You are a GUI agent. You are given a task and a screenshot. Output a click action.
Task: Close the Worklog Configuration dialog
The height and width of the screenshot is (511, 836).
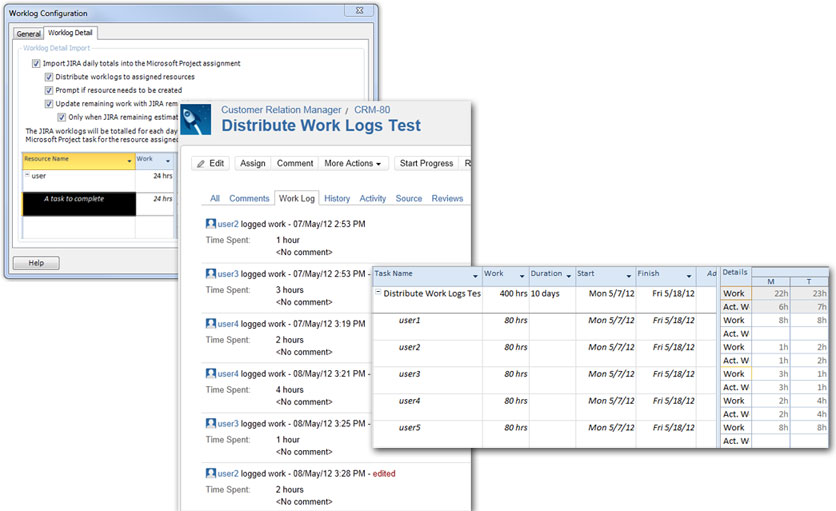[x=359, y=10]
